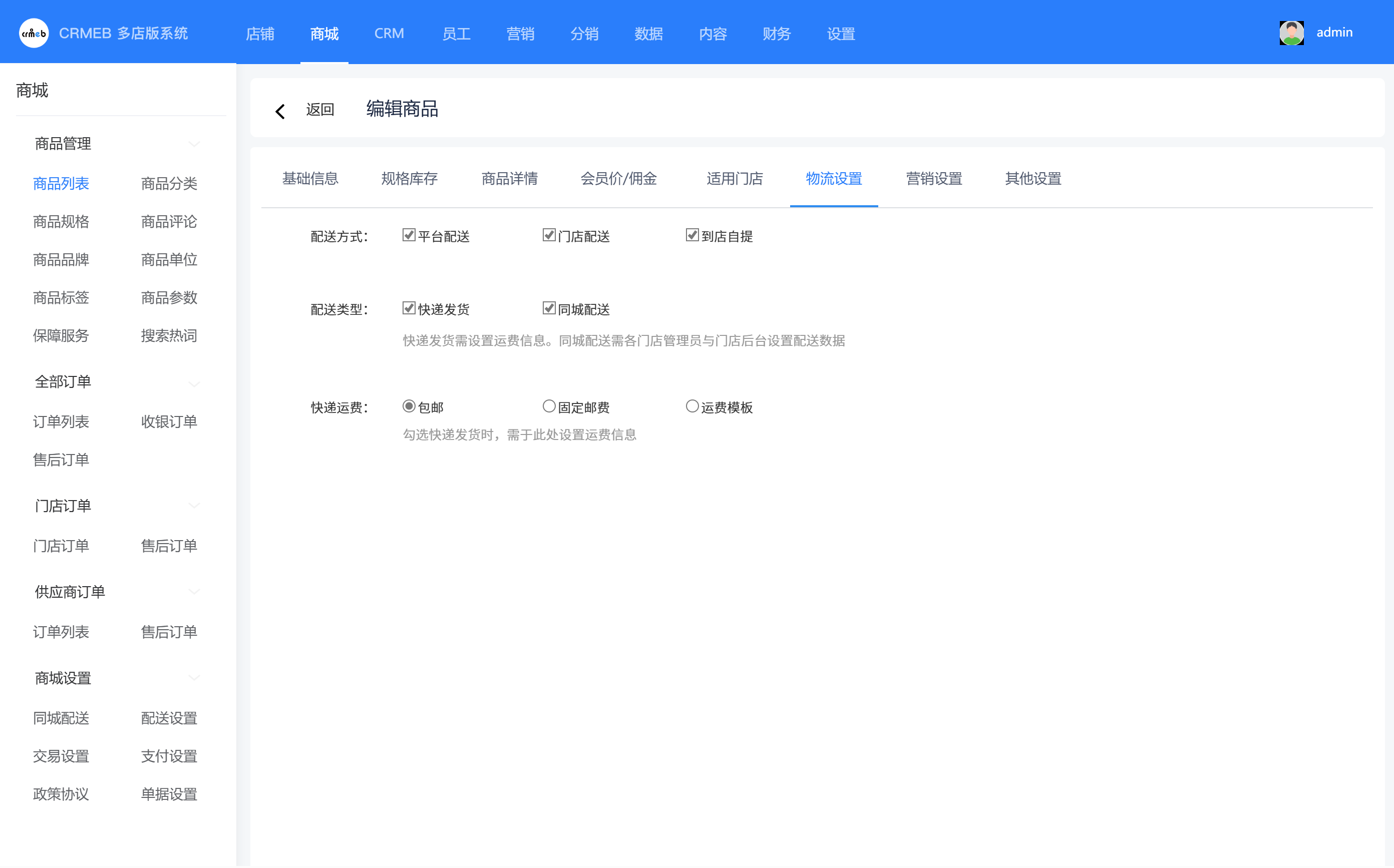Viewport: 1394px width, 868px height.
Task: Toggle the 供应商订单 chevron
Action: click(x=194, y=592)
